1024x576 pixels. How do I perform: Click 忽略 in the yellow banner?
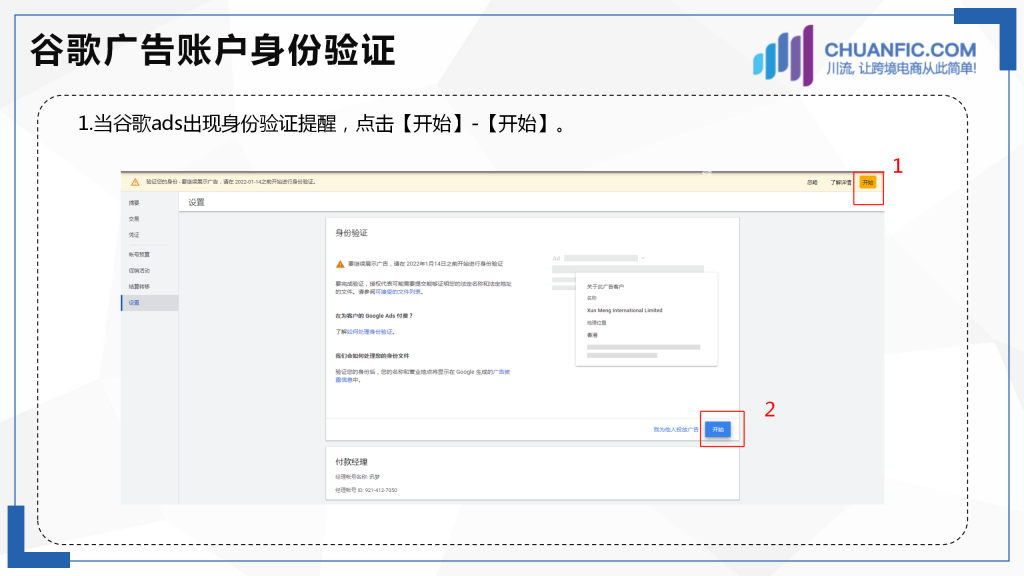pos(812,182)
